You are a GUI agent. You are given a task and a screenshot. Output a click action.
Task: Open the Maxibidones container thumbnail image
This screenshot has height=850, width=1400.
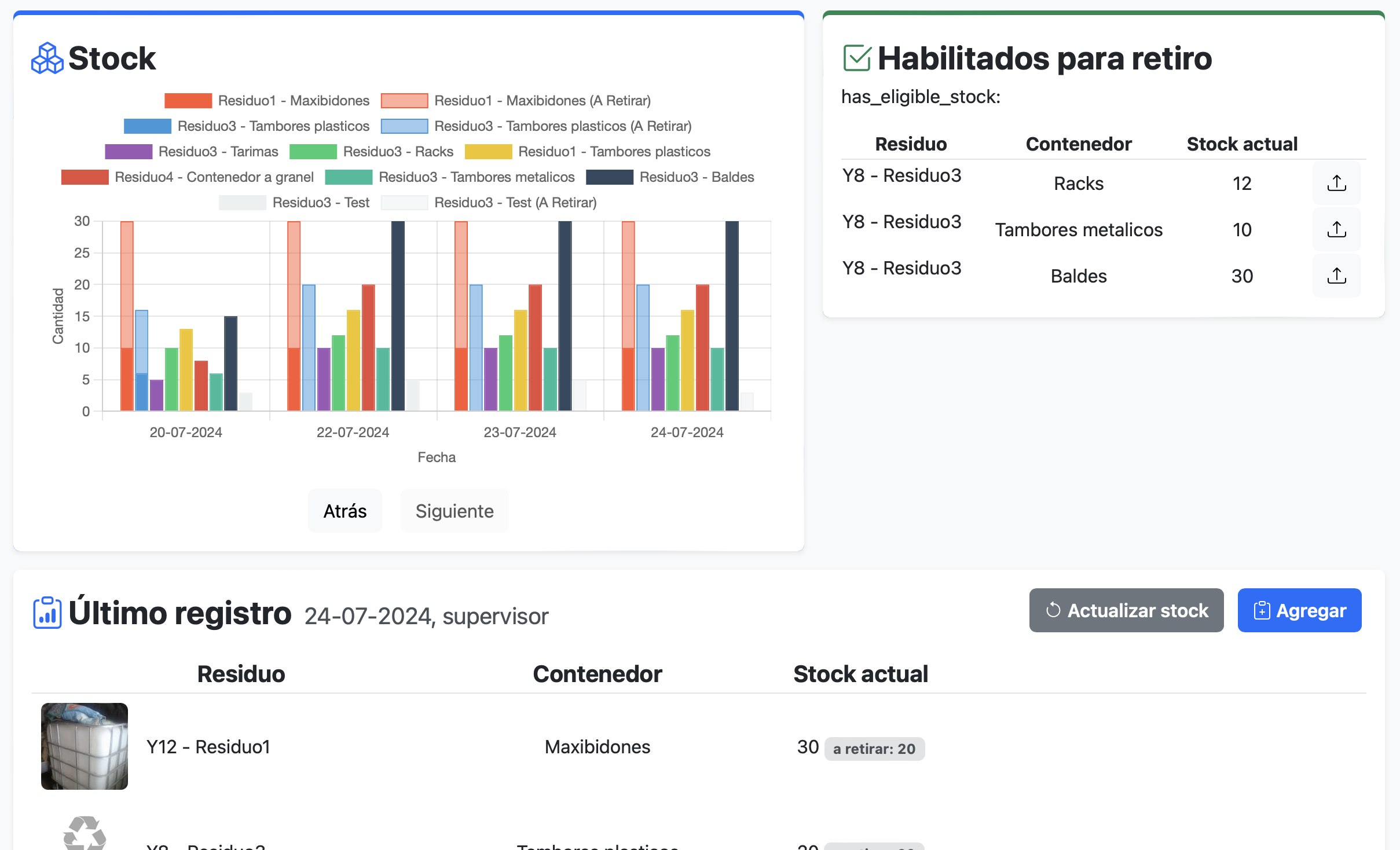pyautogui.click(x=85, y=746)
